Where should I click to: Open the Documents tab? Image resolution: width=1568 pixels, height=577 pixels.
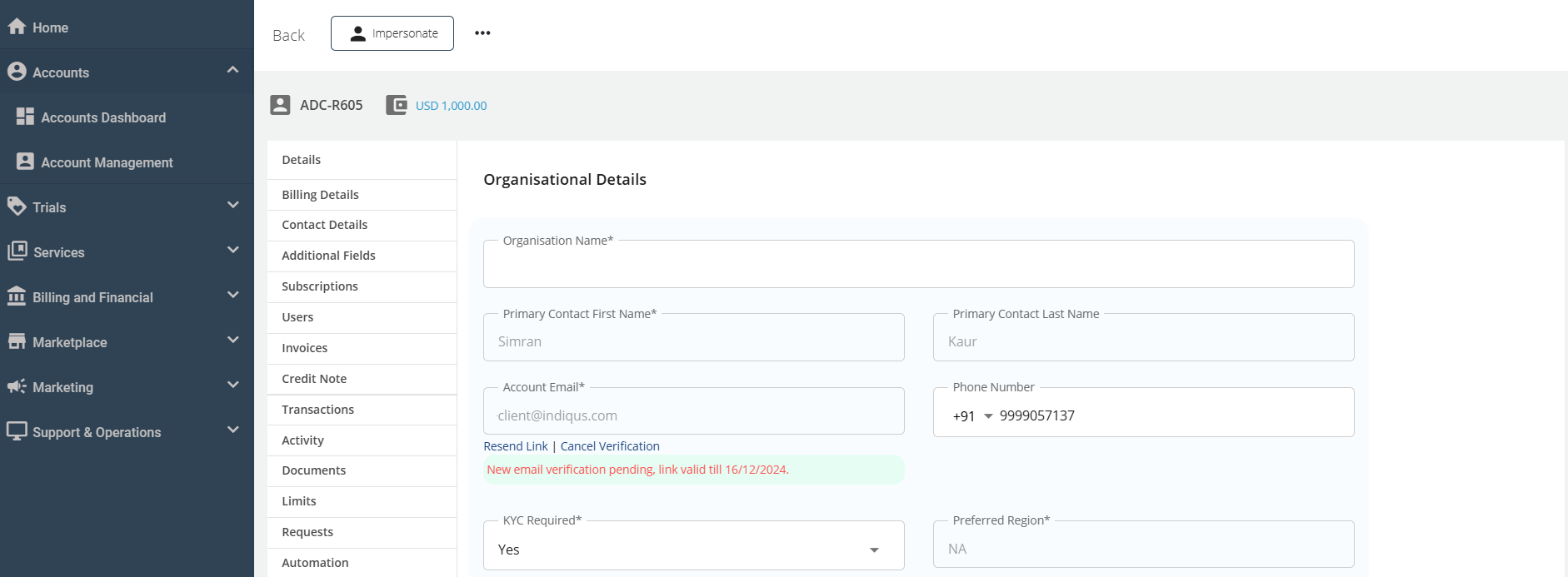click(x=362, y=470)
